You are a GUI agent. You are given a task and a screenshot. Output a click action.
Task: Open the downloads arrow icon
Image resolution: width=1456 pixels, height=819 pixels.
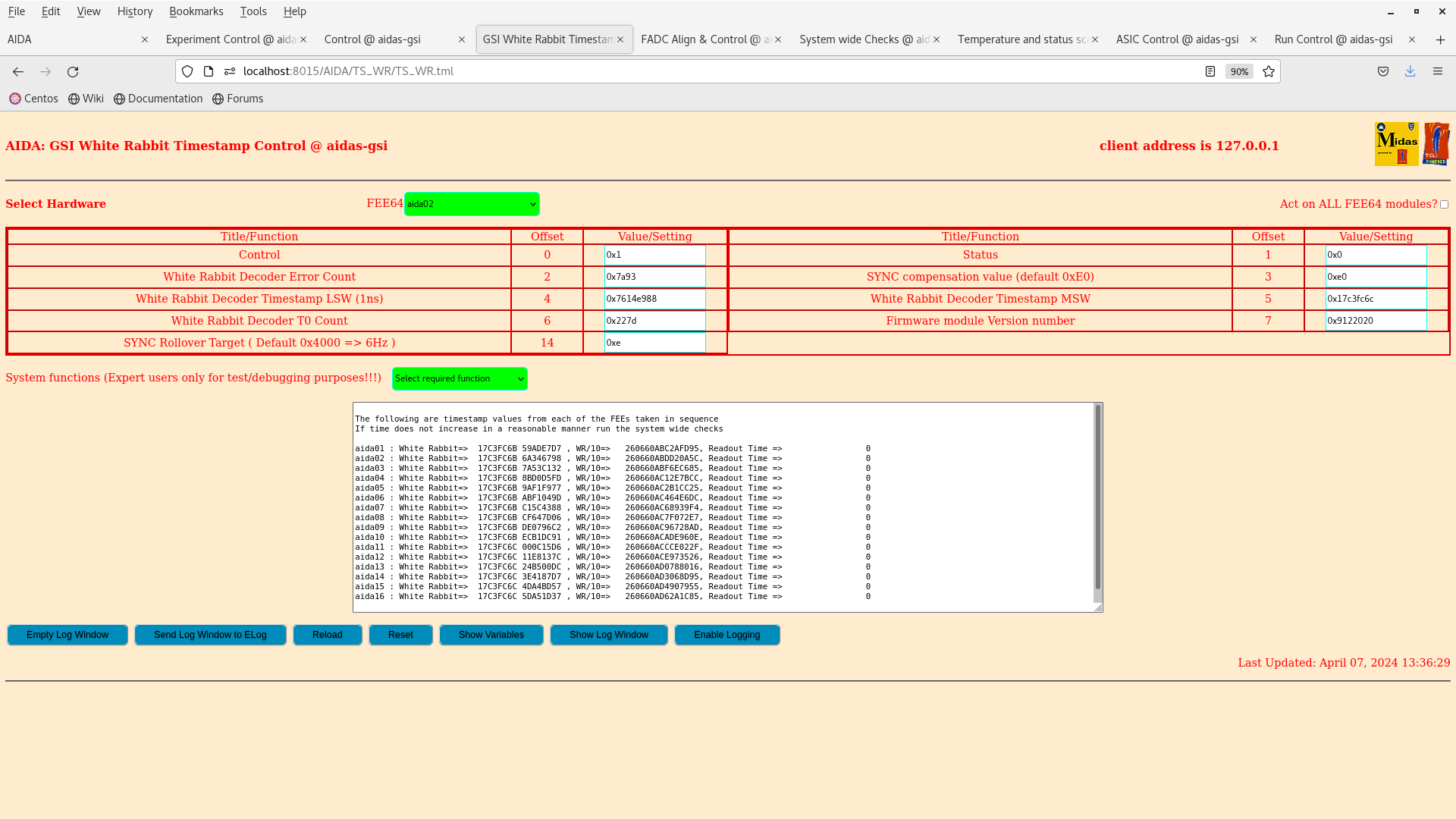1410,71
